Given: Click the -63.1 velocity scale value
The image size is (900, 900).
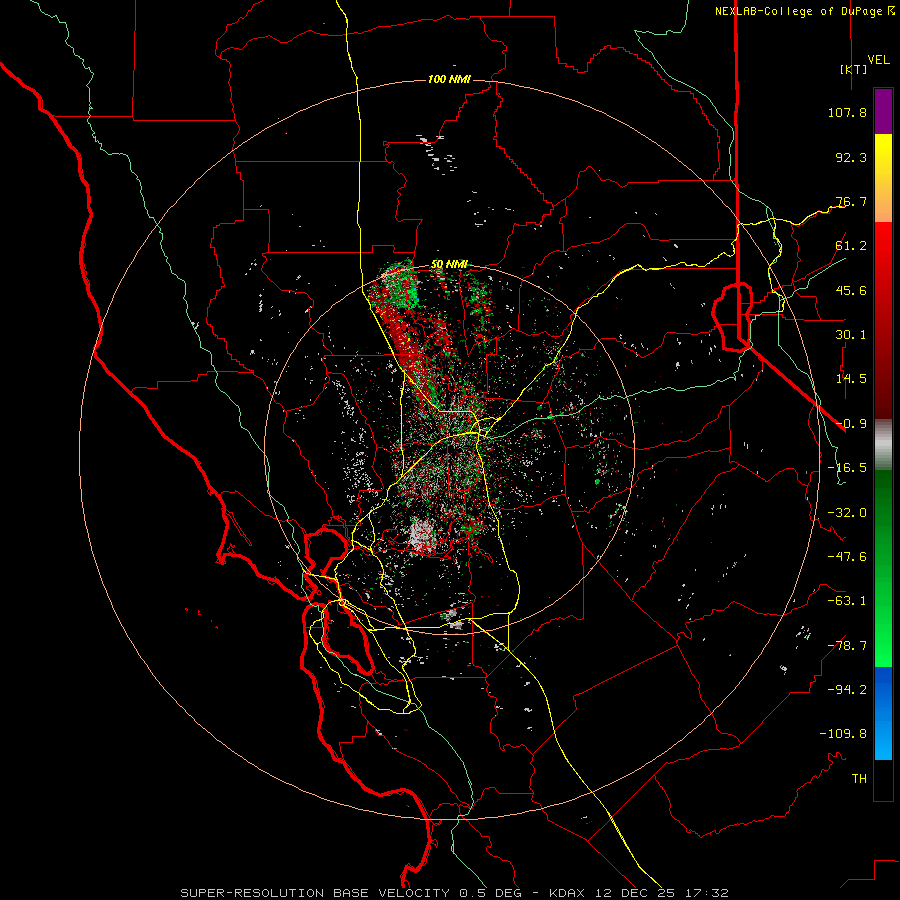Looking at the screenshot, I should [x=847, y=601].
